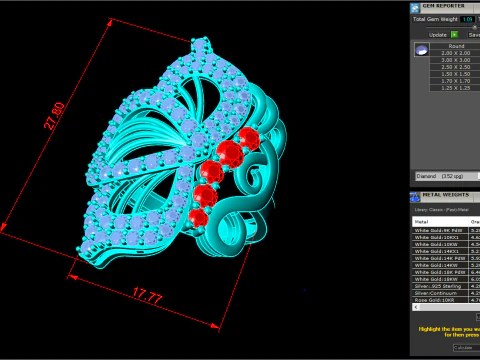
Task: Select the 1.50 X 1.50 gem row
Action: 455,74
